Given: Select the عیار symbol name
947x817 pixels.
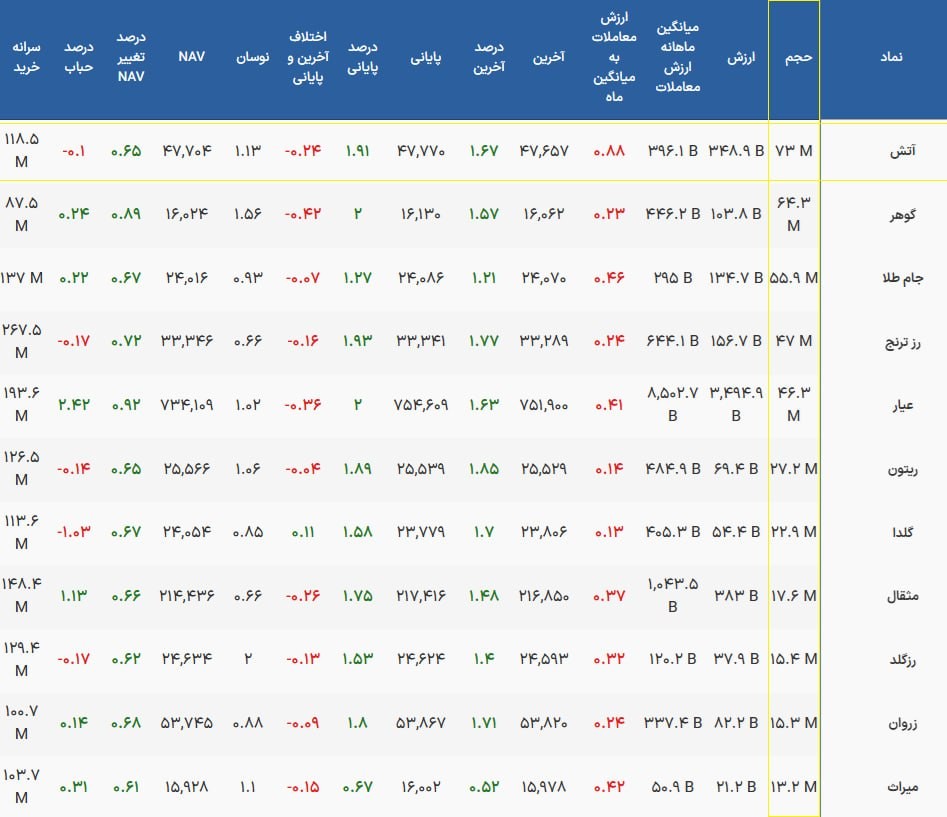Looking at the screenshot, I should click(x=902, y=405).
